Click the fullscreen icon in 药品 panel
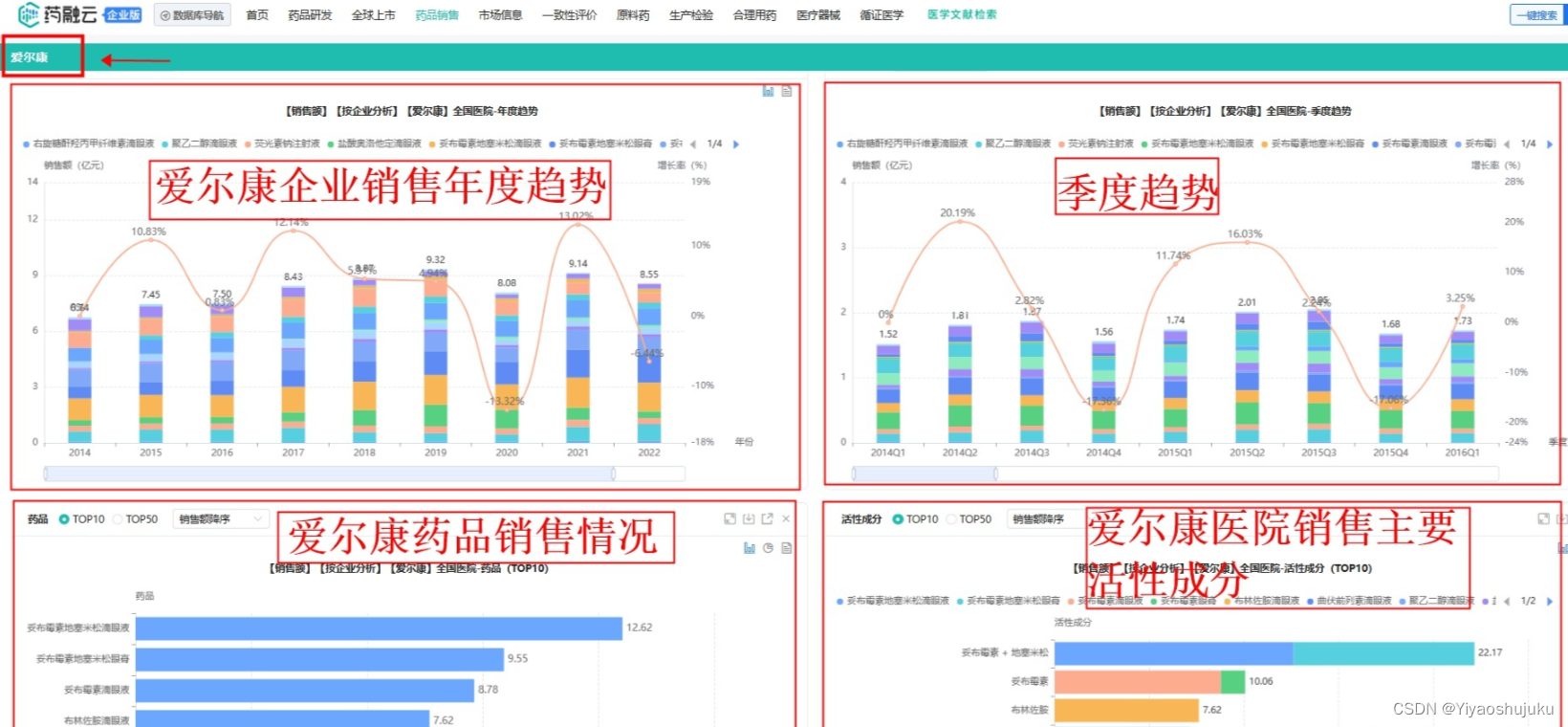Screen dimensions: 1568x727 click(x=730, y=518)
